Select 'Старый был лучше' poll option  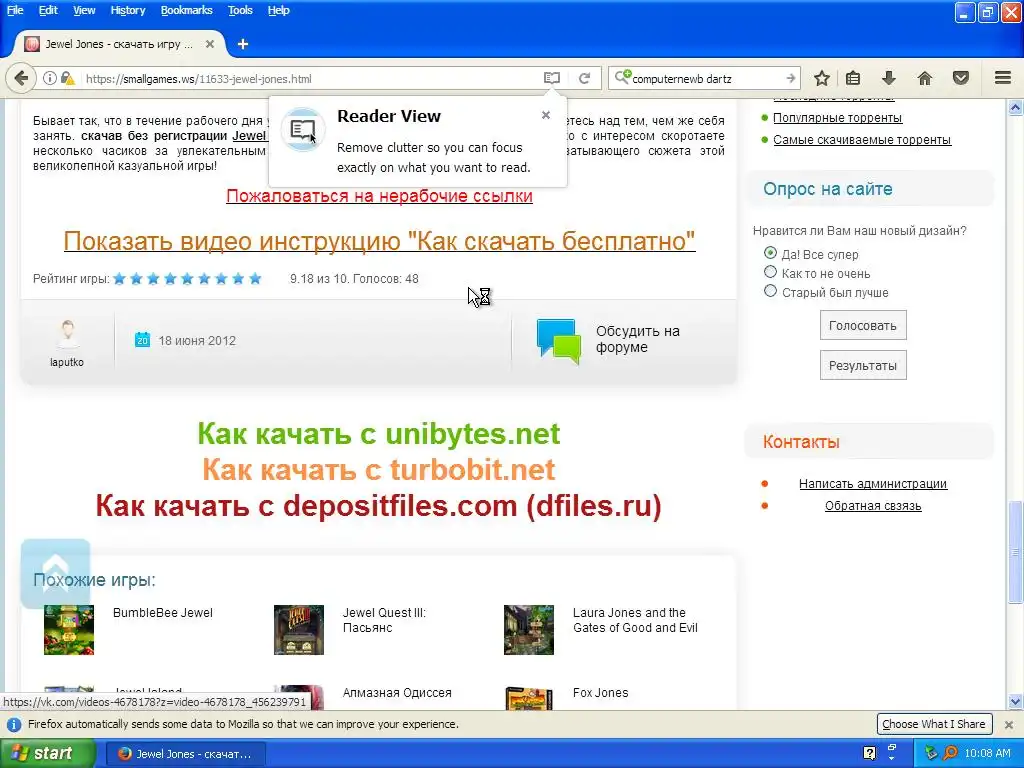(x=771, y=291)
